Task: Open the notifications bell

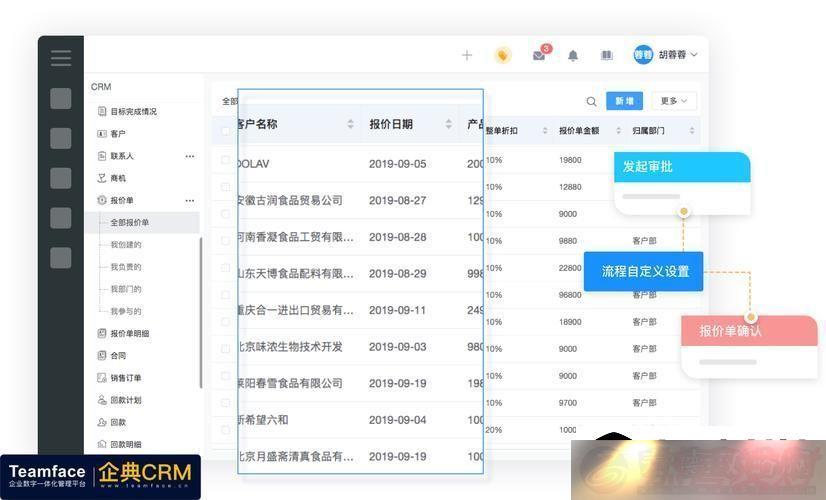Action: click(x=573, y=55)
